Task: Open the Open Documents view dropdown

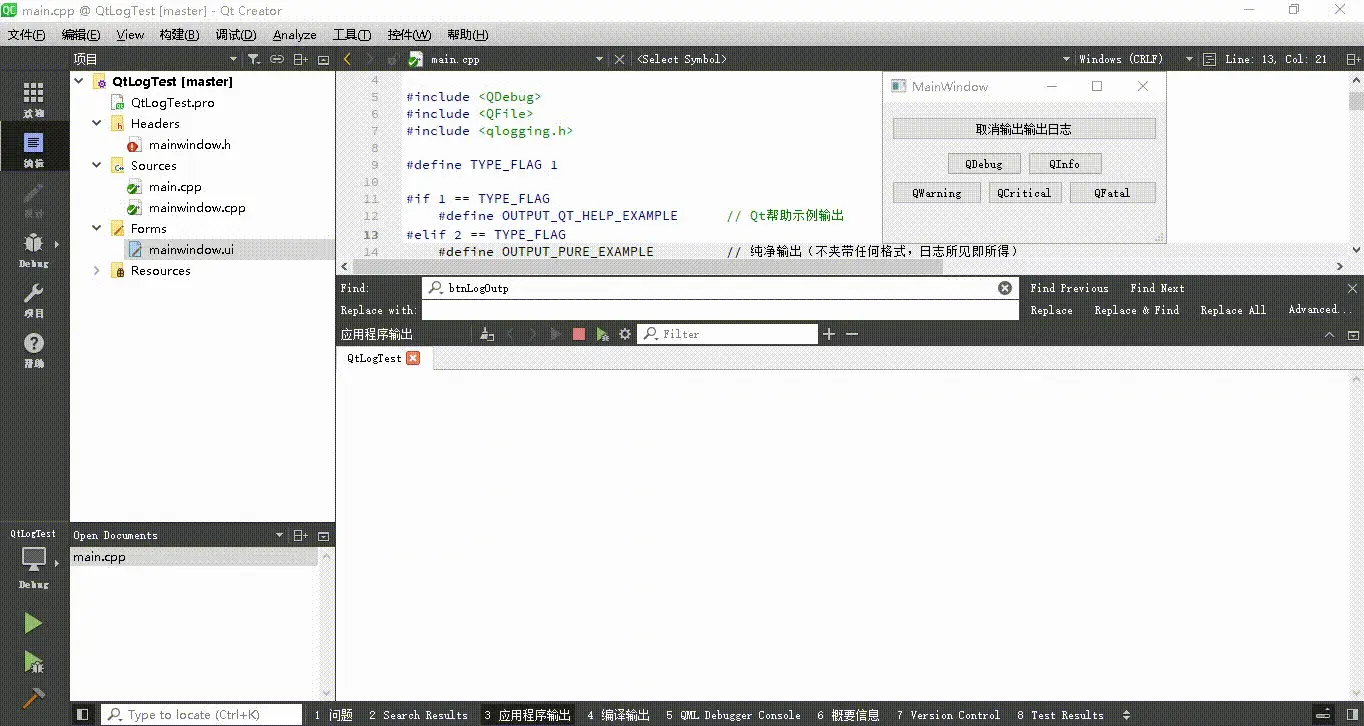Action: point(179,536)
